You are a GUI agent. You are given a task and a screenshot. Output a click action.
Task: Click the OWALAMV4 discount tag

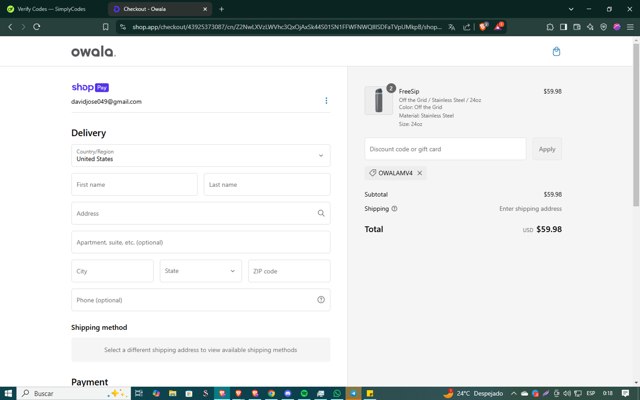(x=395, y=173)
